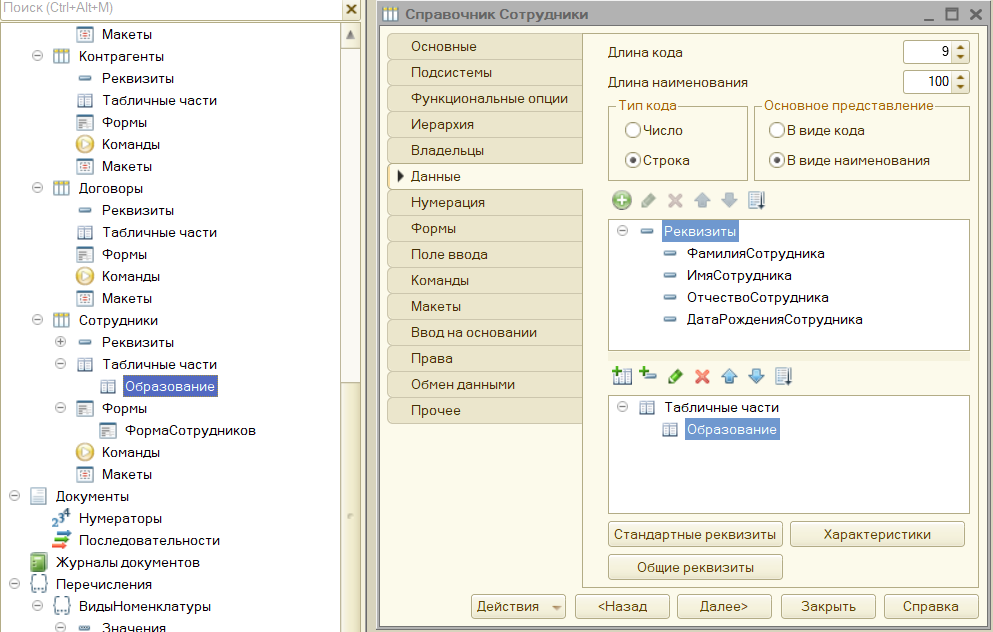Click sort icon in tabular sections toolbar

(x=783, y=377)
